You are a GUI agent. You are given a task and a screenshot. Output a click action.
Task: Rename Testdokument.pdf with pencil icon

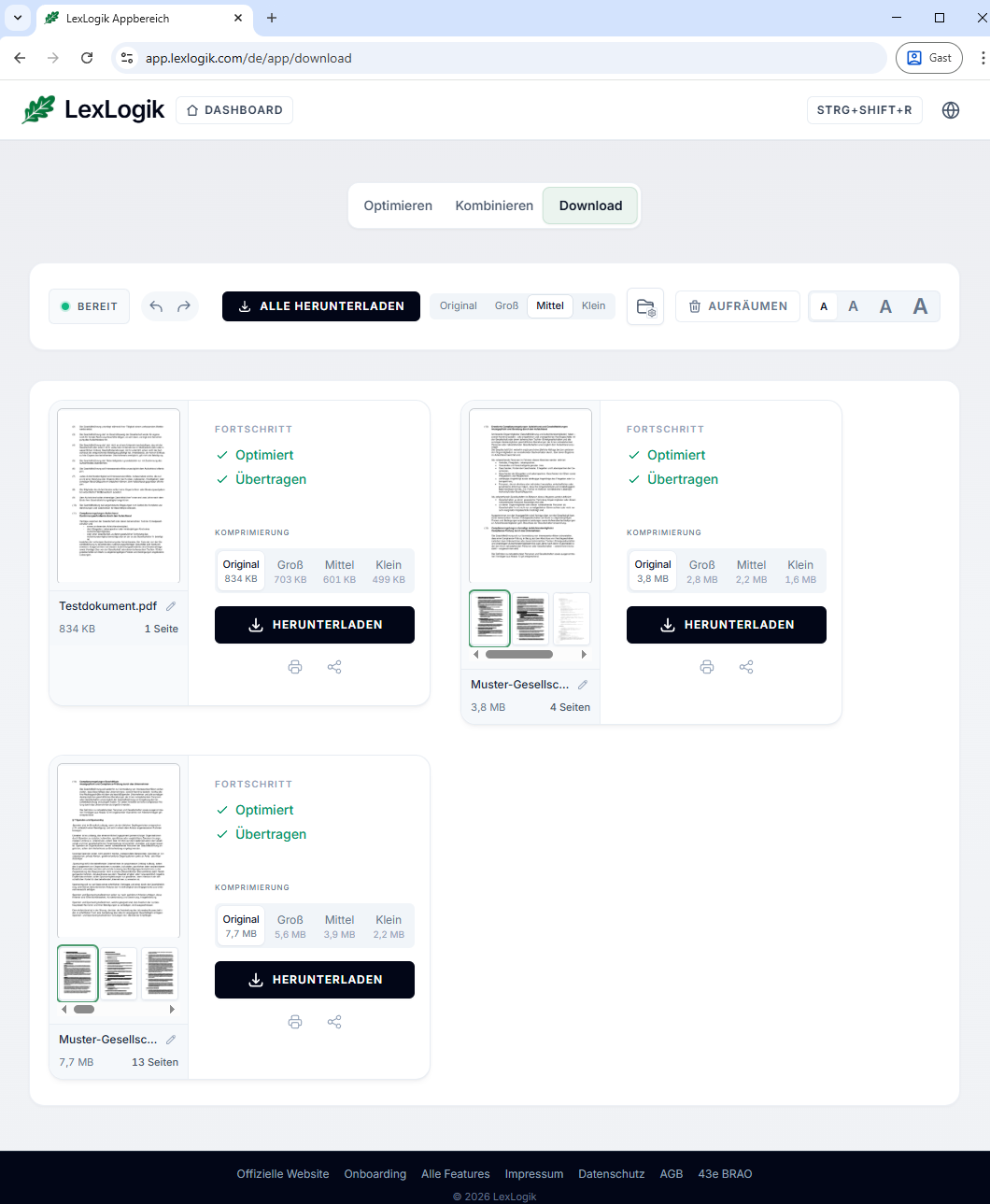tap(171, 606)
